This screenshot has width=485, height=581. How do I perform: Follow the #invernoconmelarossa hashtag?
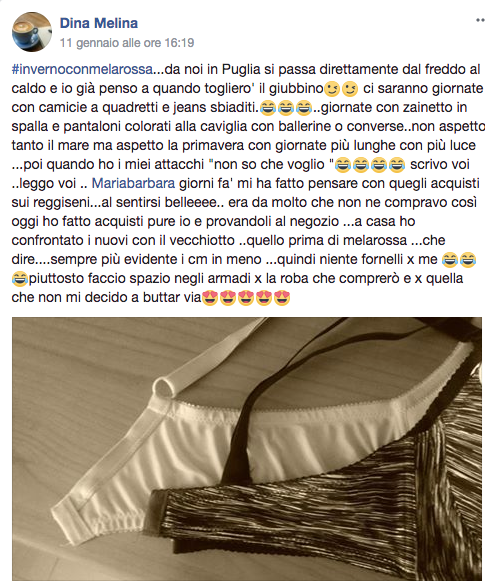(x=82, y=69)
